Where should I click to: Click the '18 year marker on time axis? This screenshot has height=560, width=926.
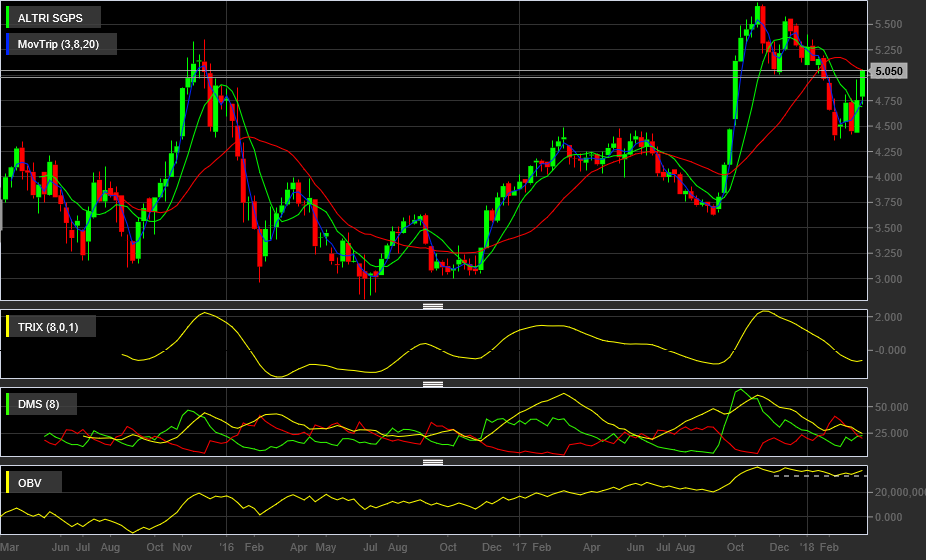tap(807, 547)
